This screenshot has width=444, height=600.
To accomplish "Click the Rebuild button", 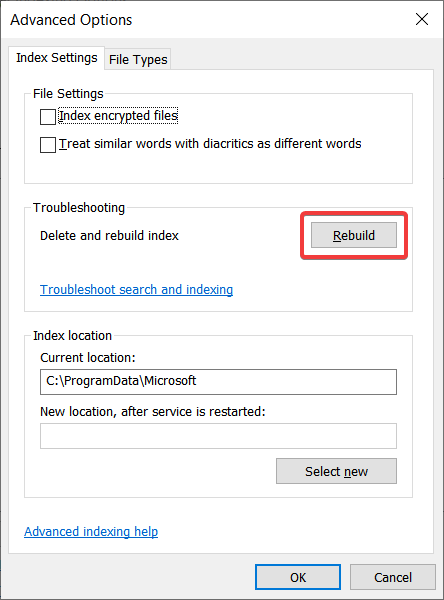I will [354, 235].
